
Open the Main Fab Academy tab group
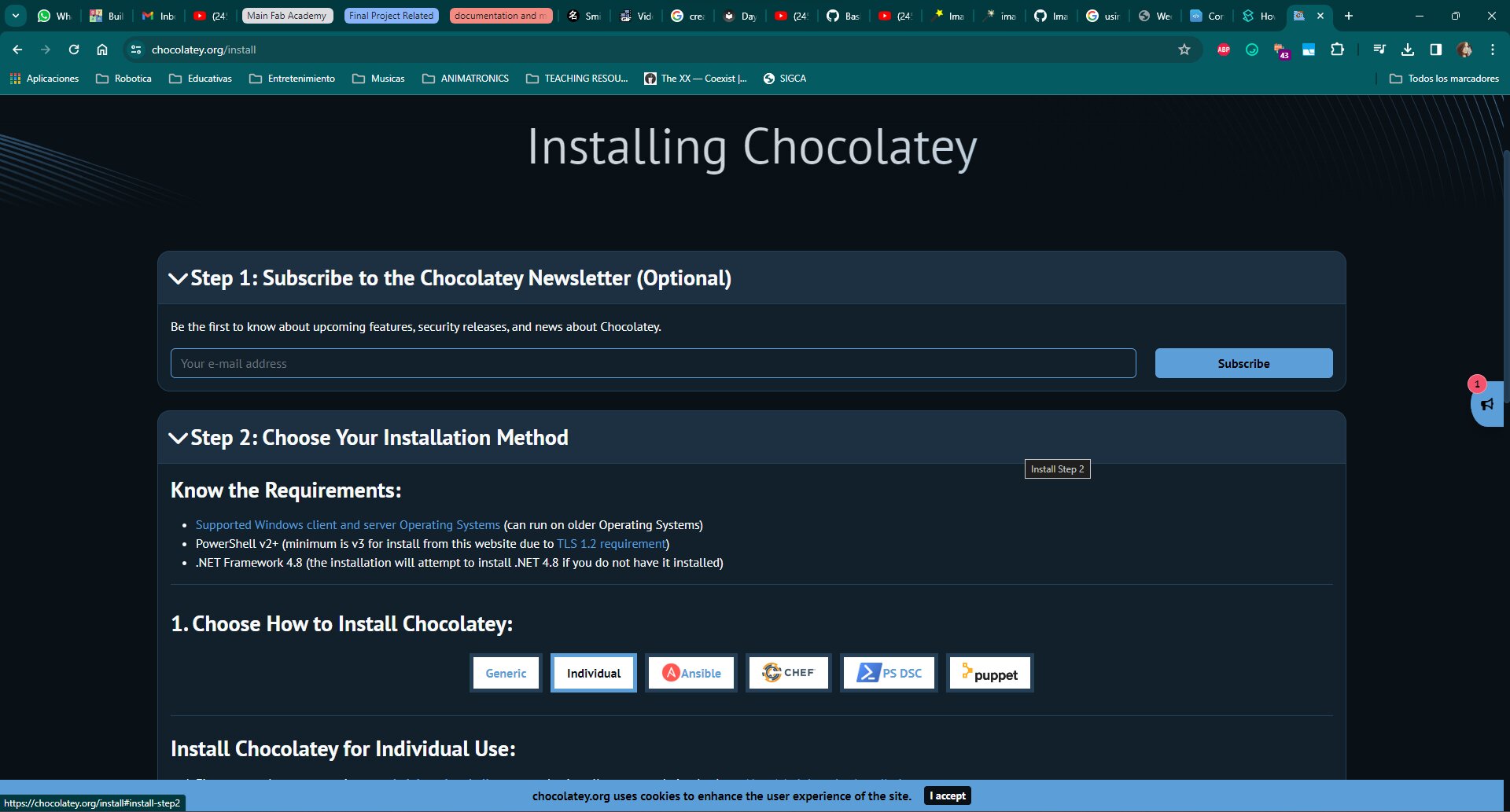pyautogui.click(x=287, y=16)
